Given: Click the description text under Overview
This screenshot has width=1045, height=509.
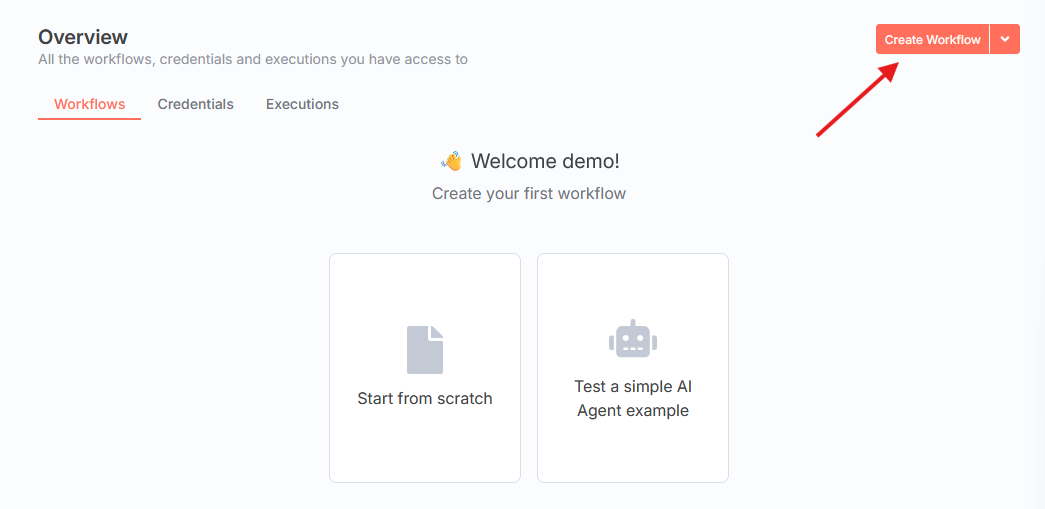Looking at the screenshot, I should point(253,59).
